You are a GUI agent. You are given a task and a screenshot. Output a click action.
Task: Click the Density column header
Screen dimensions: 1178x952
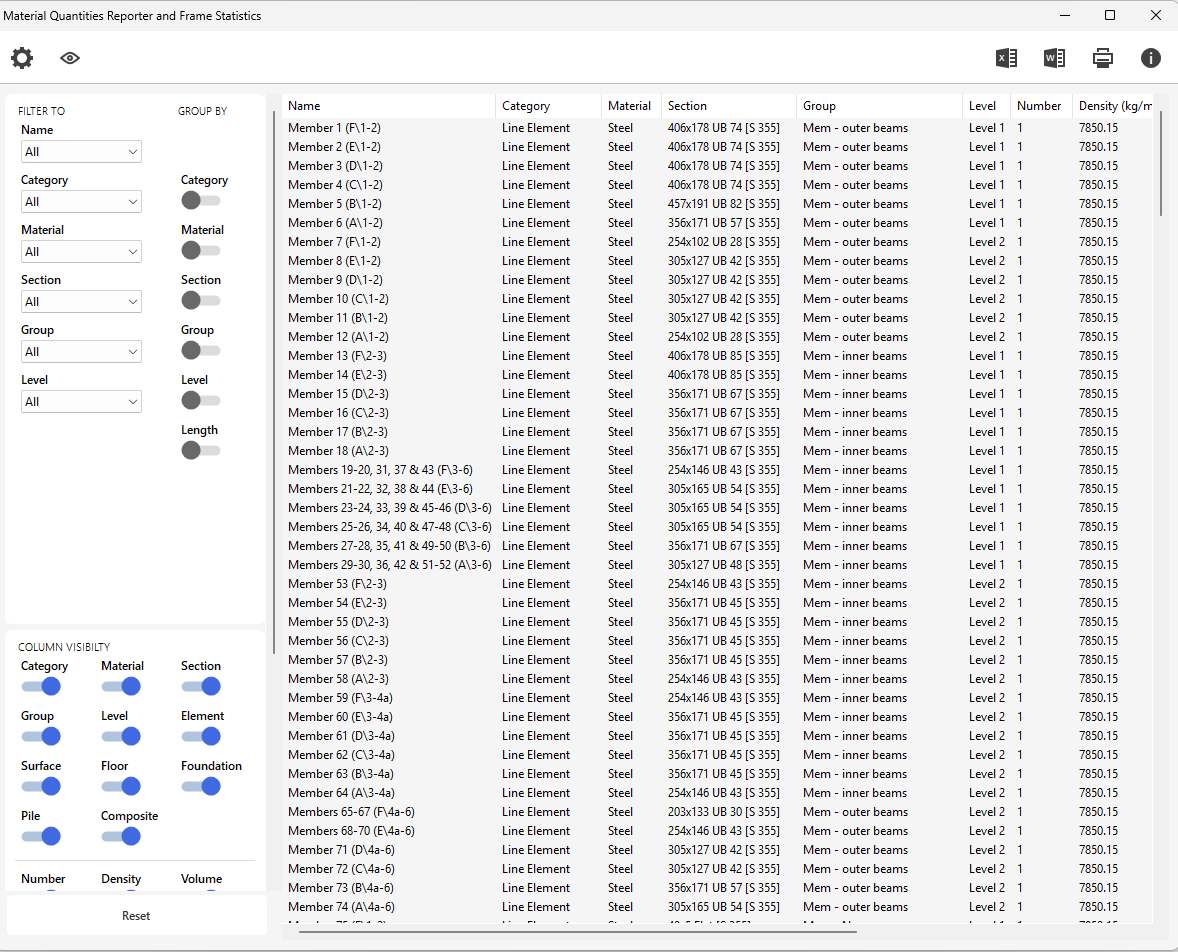coord(1113,106)
